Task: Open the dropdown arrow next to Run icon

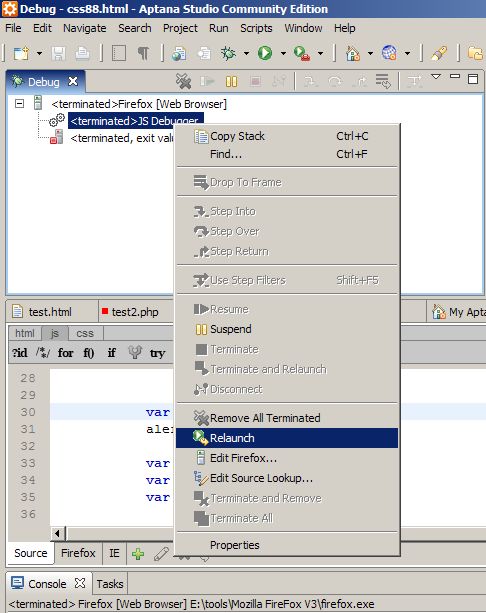Action: click(x=283, y=54)
